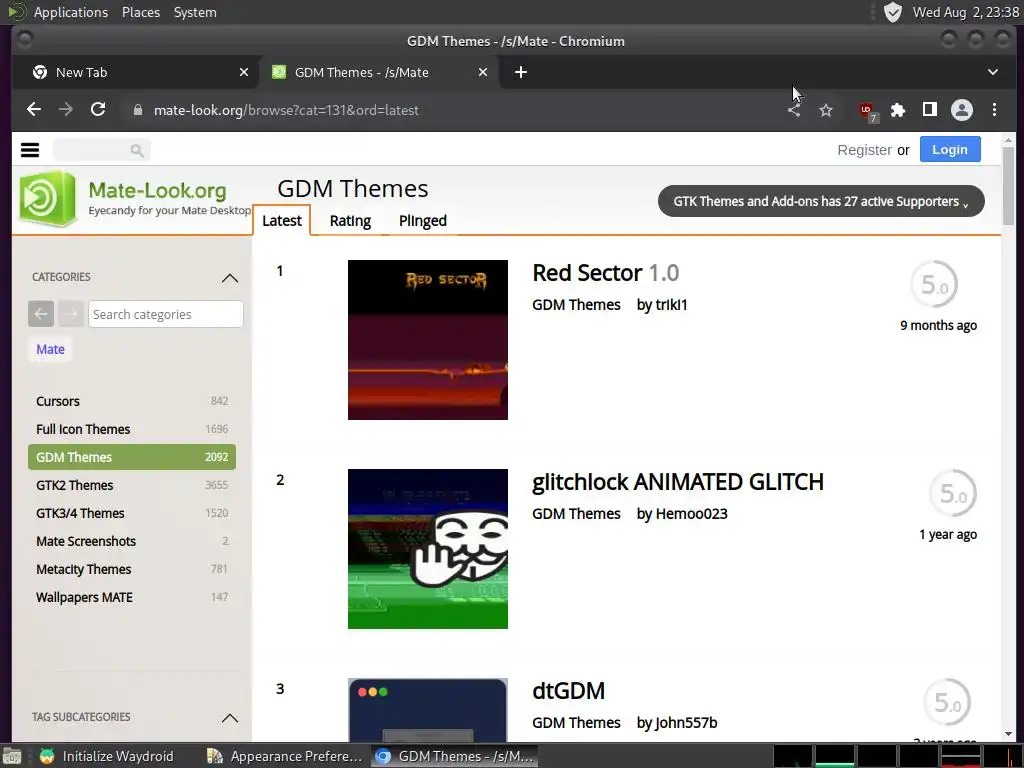The image size is (1024, 768).
Task: Switch to the New Tab browser tab
Action: pos(136,72)
